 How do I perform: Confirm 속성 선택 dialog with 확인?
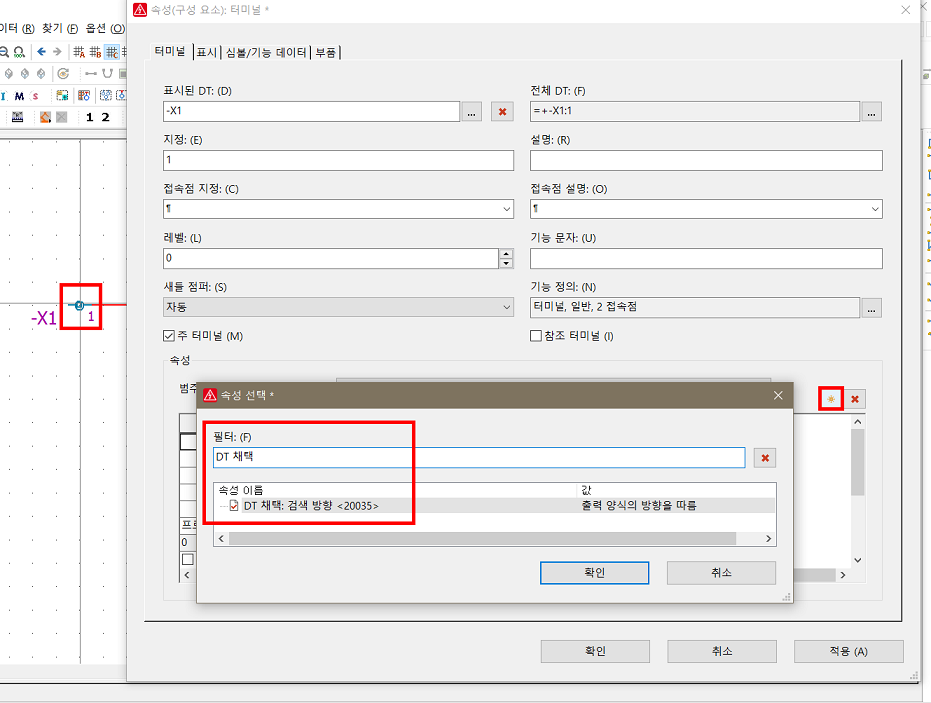click(594, 573)
